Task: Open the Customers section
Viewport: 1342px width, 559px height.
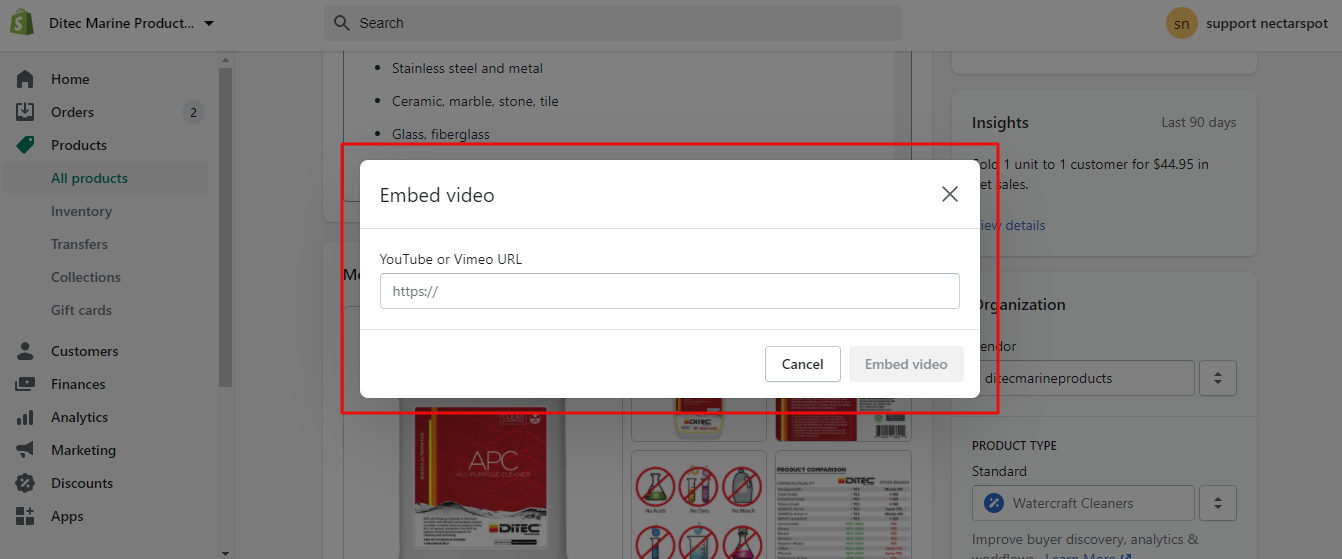Action: click(84, 351)
